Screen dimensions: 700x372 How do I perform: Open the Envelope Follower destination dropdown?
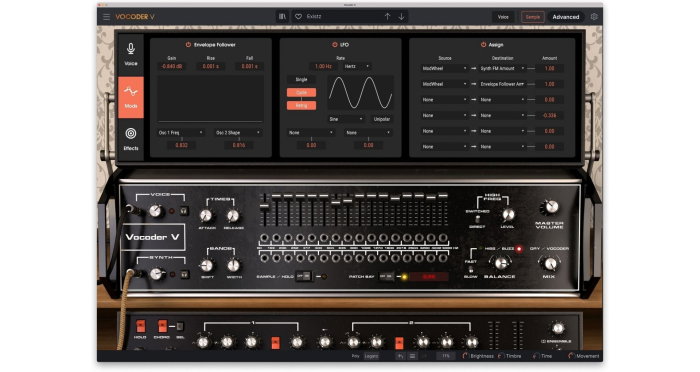[x=502, y=84]
